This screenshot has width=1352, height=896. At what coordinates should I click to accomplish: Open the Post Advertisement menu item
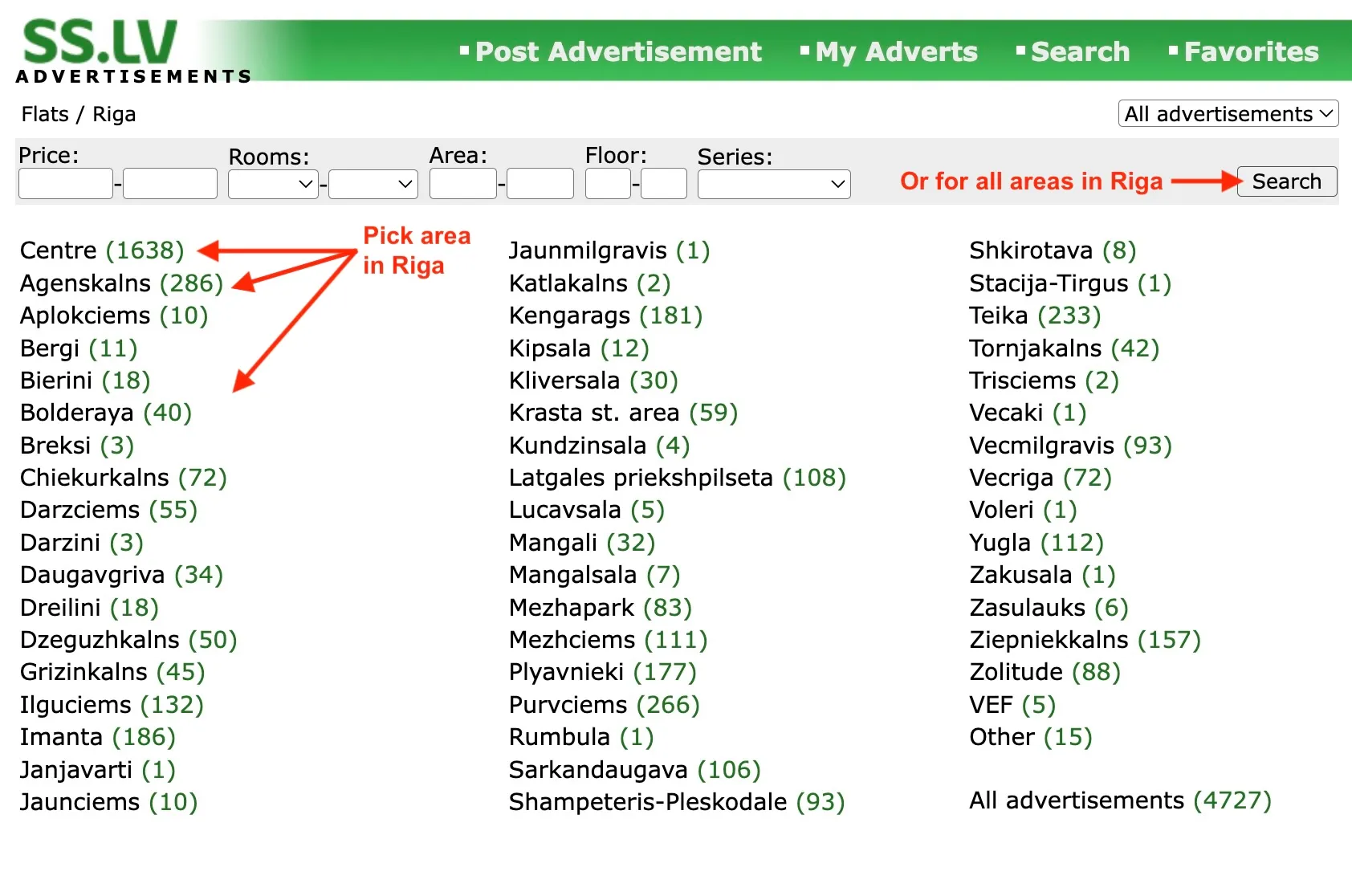[617, 52]
